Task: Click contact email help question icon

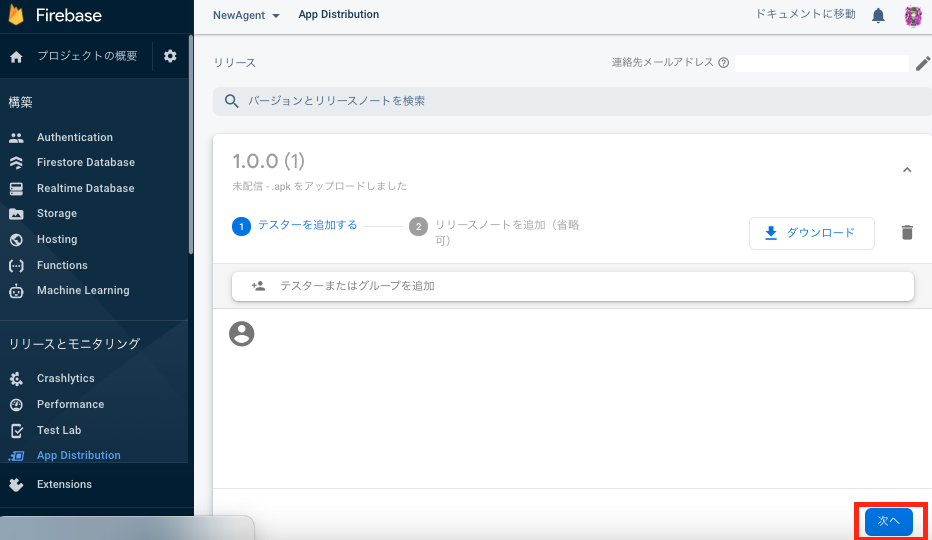Action: 723,62
